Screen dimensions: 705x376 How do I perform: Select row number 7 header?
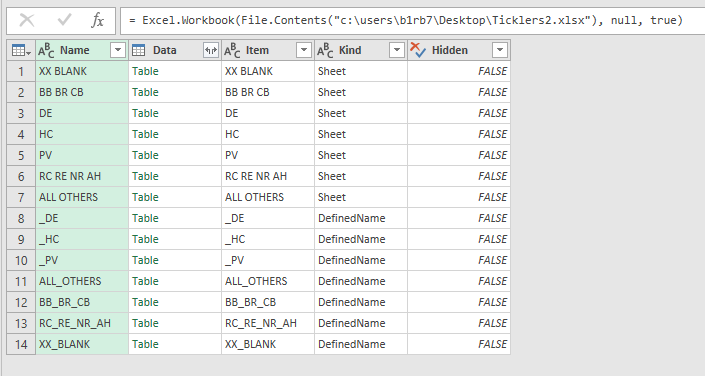click(21, 197)
